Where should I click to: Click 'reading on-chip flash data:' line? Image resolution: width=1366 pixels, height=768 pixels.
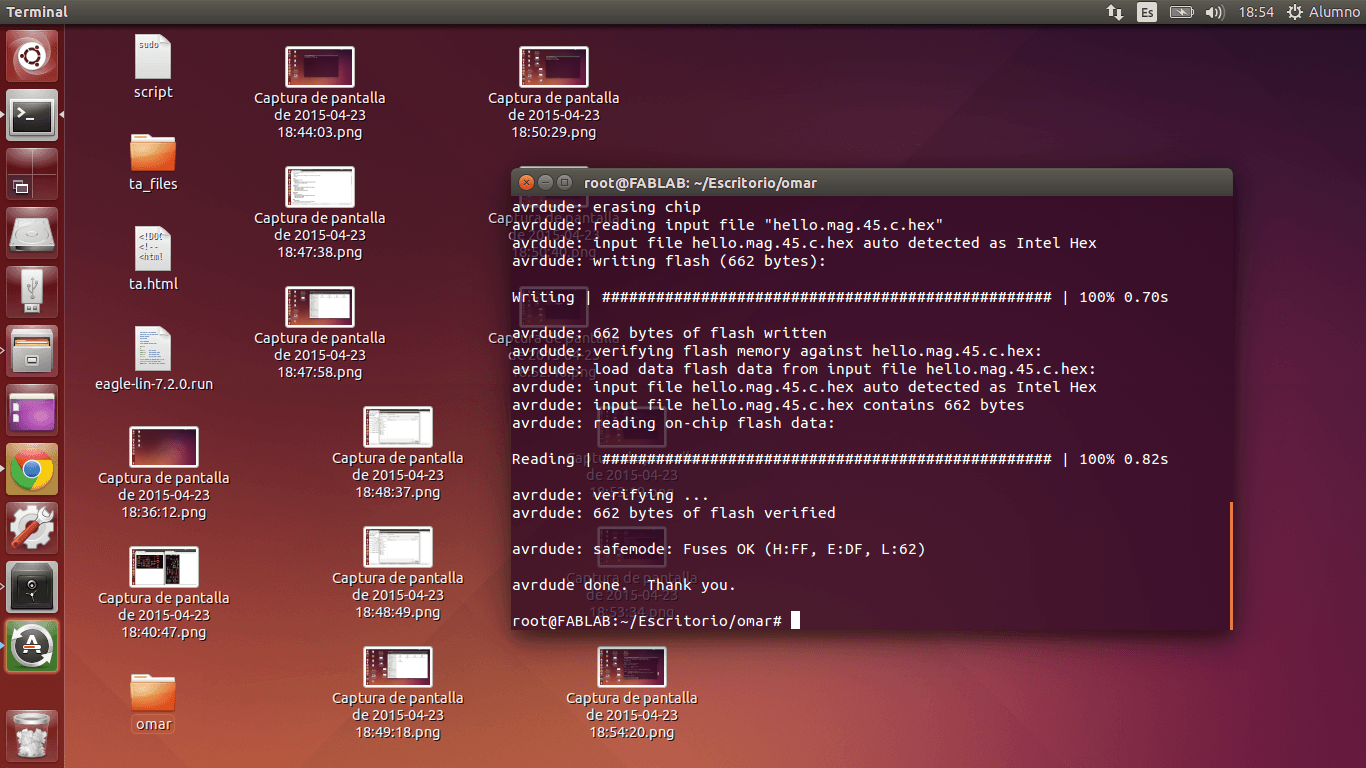pyautogui.click(x=673, y=423)
